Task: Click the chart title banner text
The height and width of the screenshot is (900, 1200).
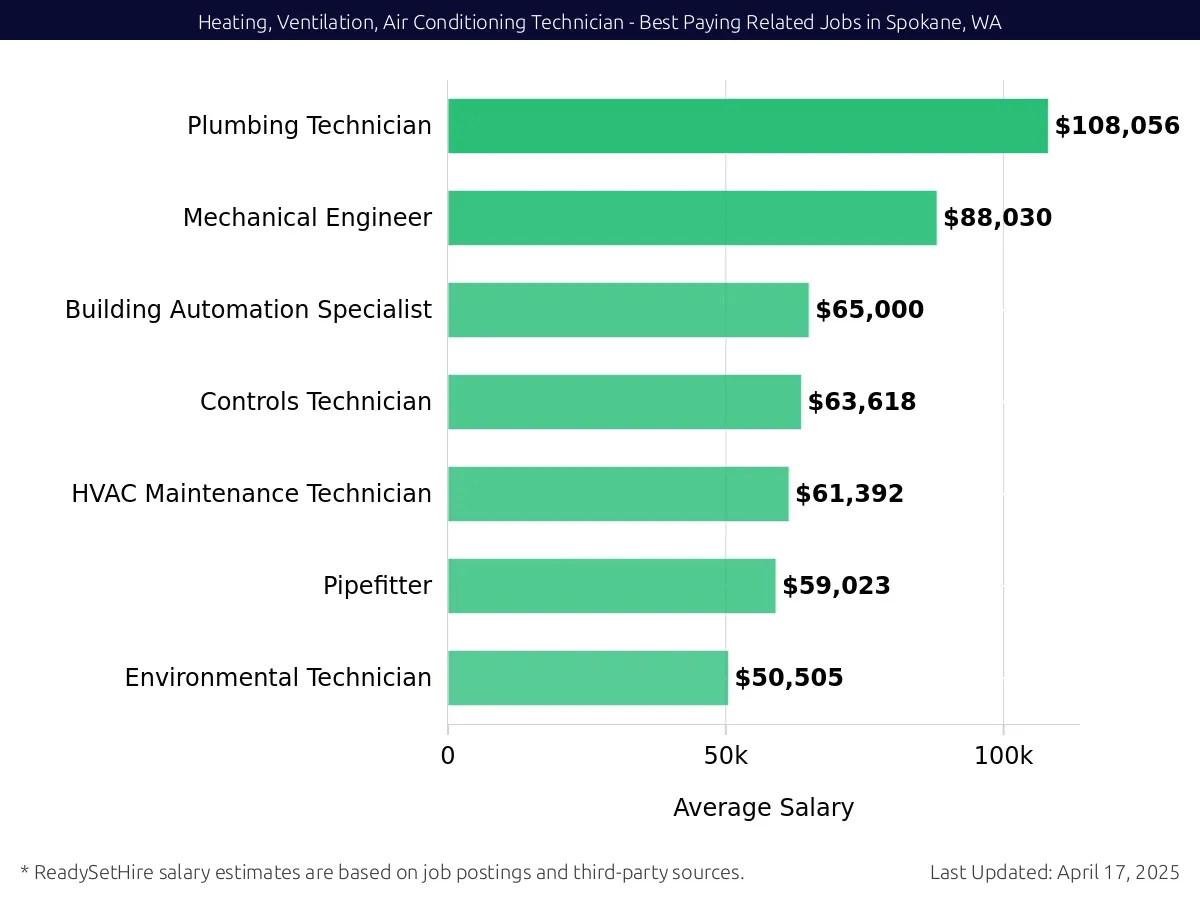Action: pyautogui.click(x=600, y=22)
